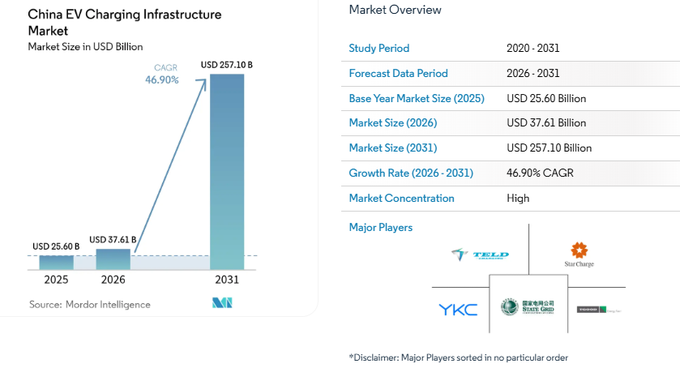680x368 pixels.
Task: Click 'Growth Rate (2026 - 2031)' label
Action: (411, 173)
